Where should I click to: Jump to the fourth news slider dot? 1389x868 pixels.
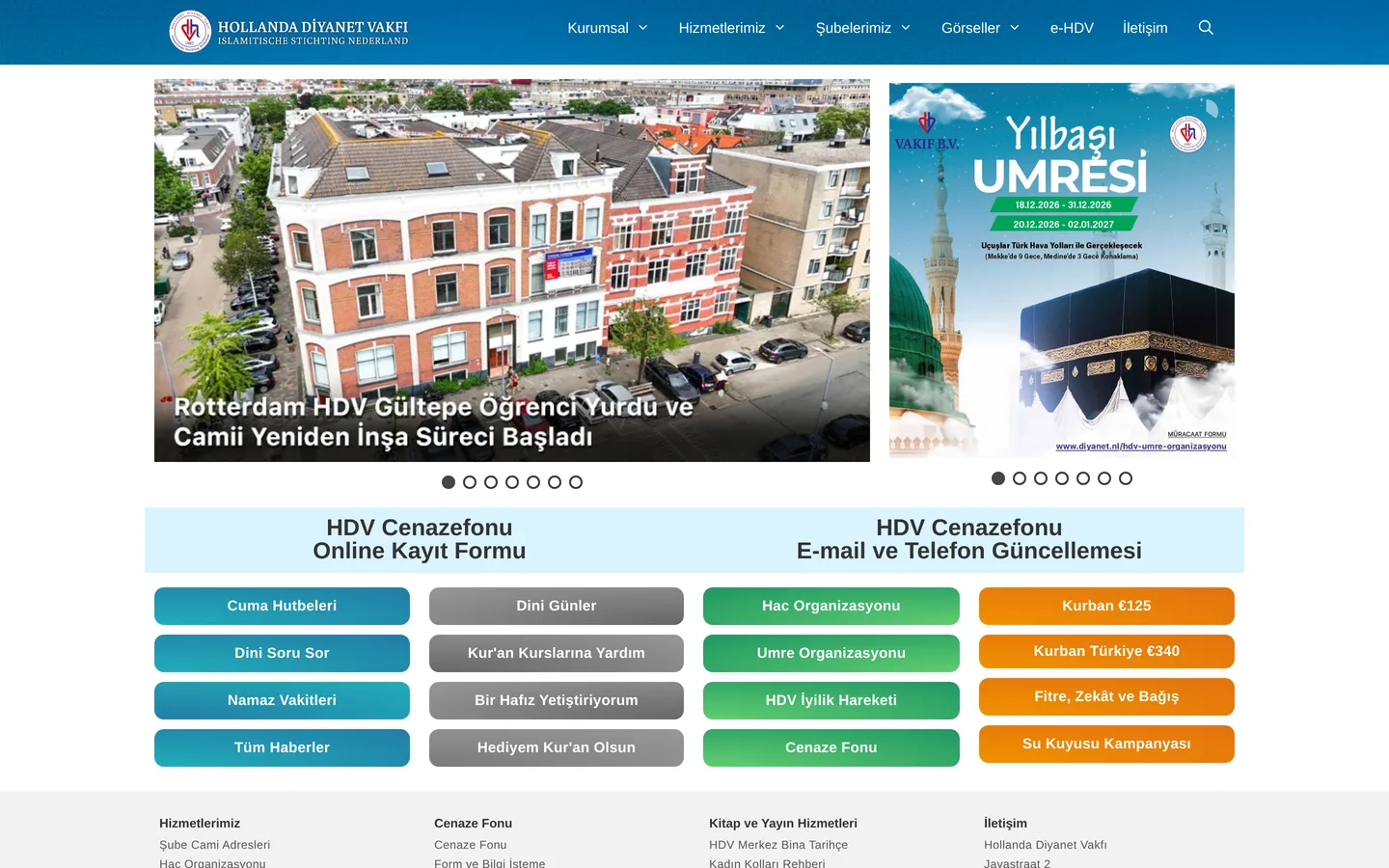[512, 482]
